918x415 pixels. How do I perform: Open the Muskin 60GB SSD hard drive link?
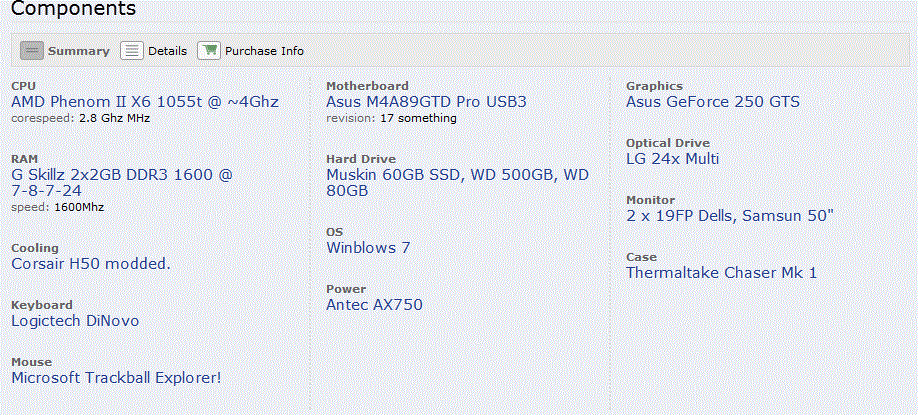[457, 183]
